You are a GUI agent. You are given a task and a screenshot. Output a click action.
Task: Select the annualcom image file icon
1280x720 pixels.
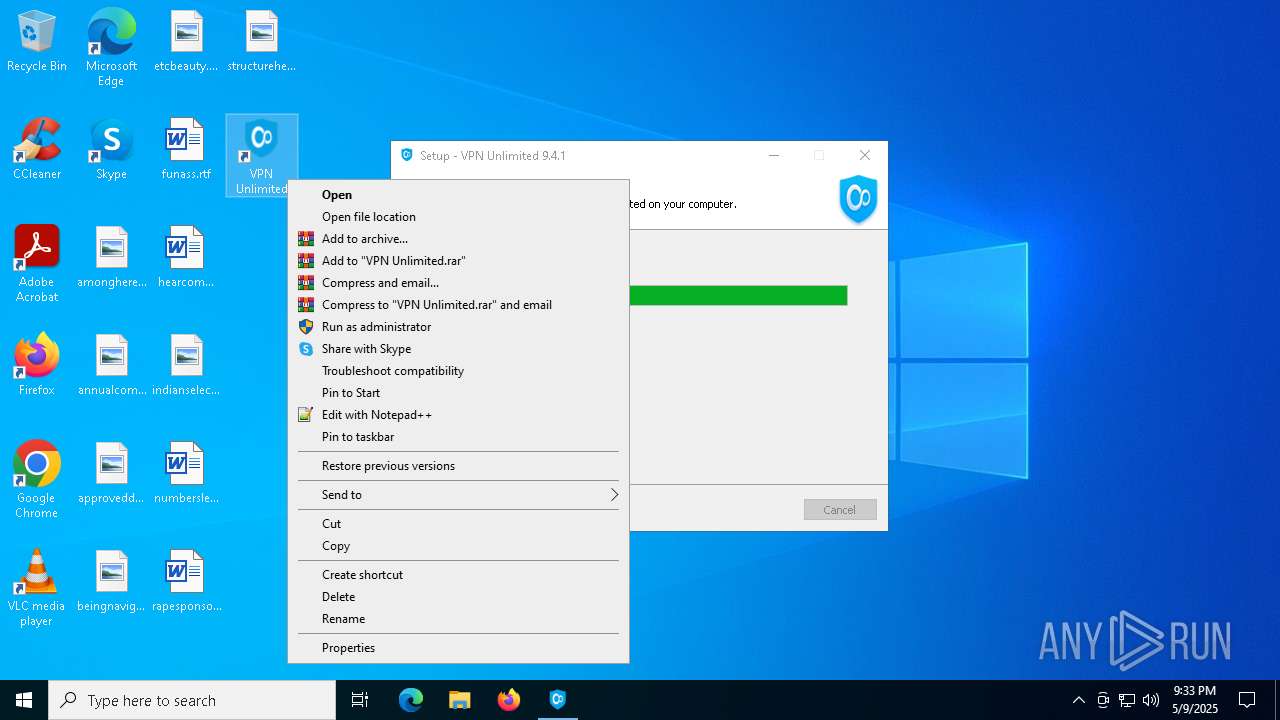111,366
